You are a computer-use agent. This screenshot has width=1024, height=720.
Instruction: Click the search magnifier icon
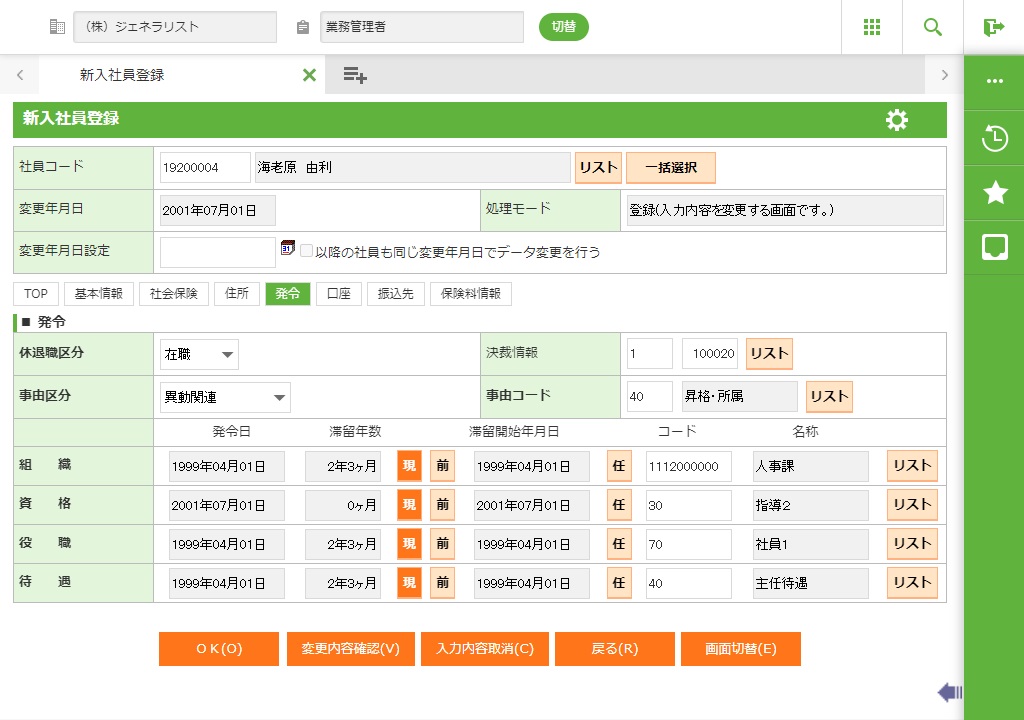[x=933, y=27]
